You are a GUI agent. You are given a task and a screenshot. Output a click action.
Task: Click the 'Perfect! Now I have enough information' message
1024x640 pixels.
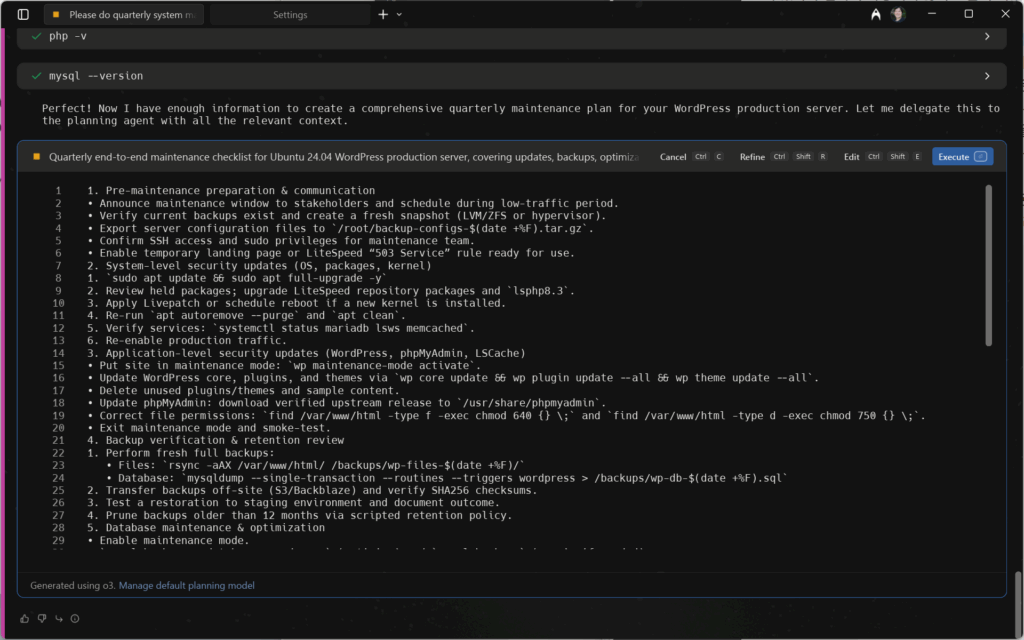pos(520,114)
